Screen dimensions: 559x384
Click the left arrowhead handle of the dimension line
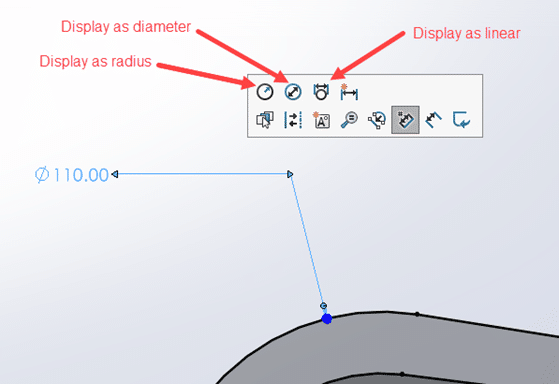(114, 174)
